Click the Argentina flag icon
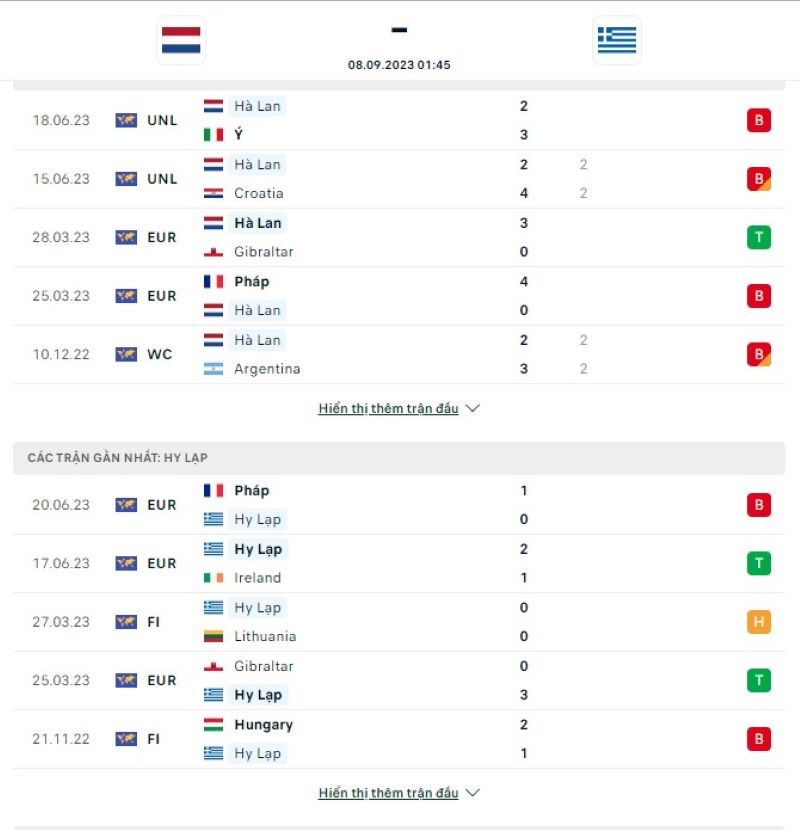The width and height of the screenshot is (800, 830). [x=214, y=369]
